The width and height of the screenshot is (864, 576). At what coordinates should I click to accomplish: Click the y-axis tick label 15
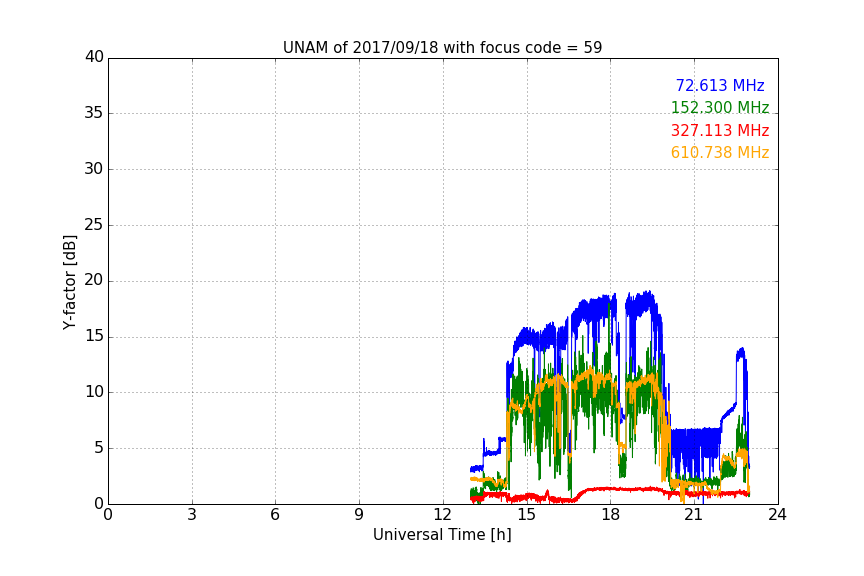94,336
